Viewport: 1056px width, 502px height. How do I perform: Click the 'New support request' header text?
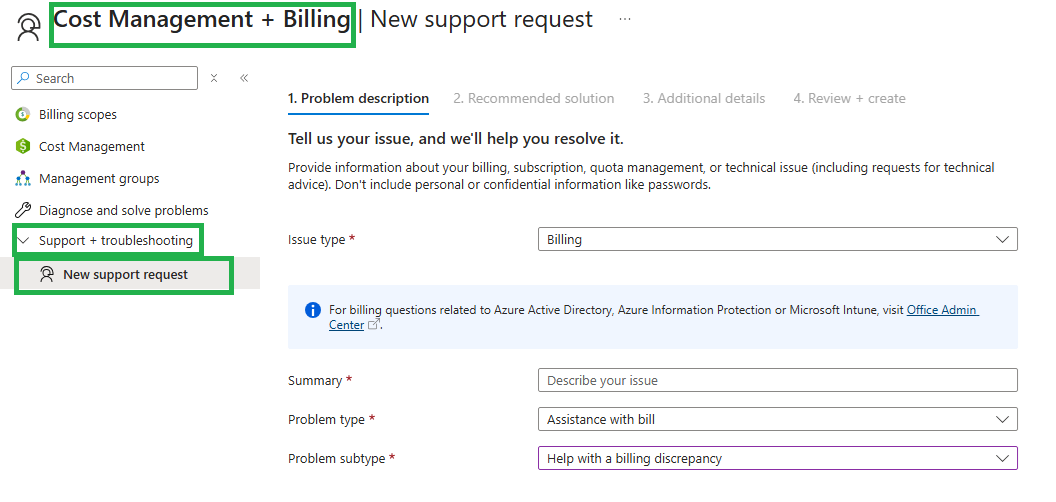(x=482, y=20)
